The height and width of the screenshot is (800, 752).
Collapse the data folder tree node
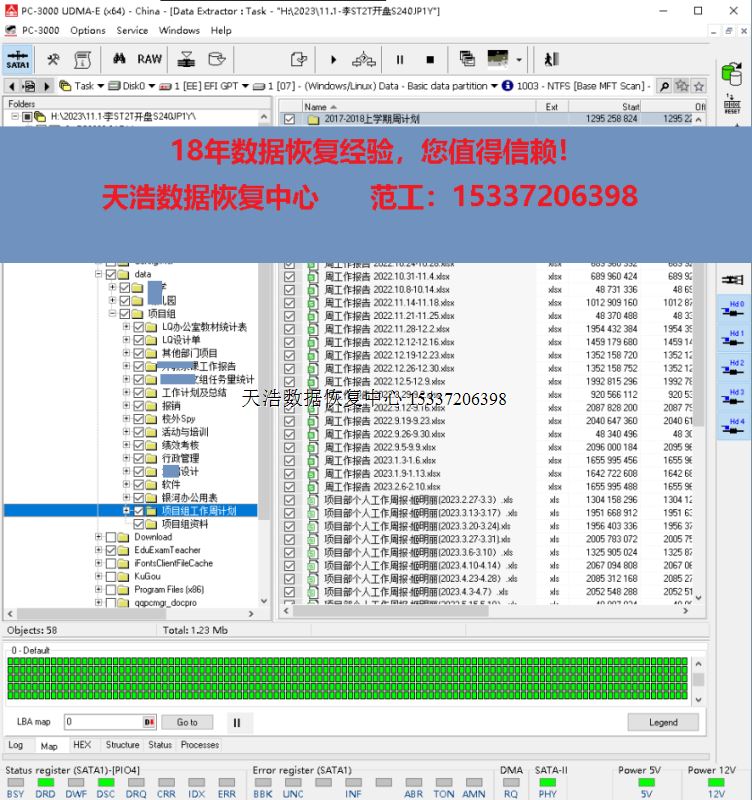click(98, 274)
